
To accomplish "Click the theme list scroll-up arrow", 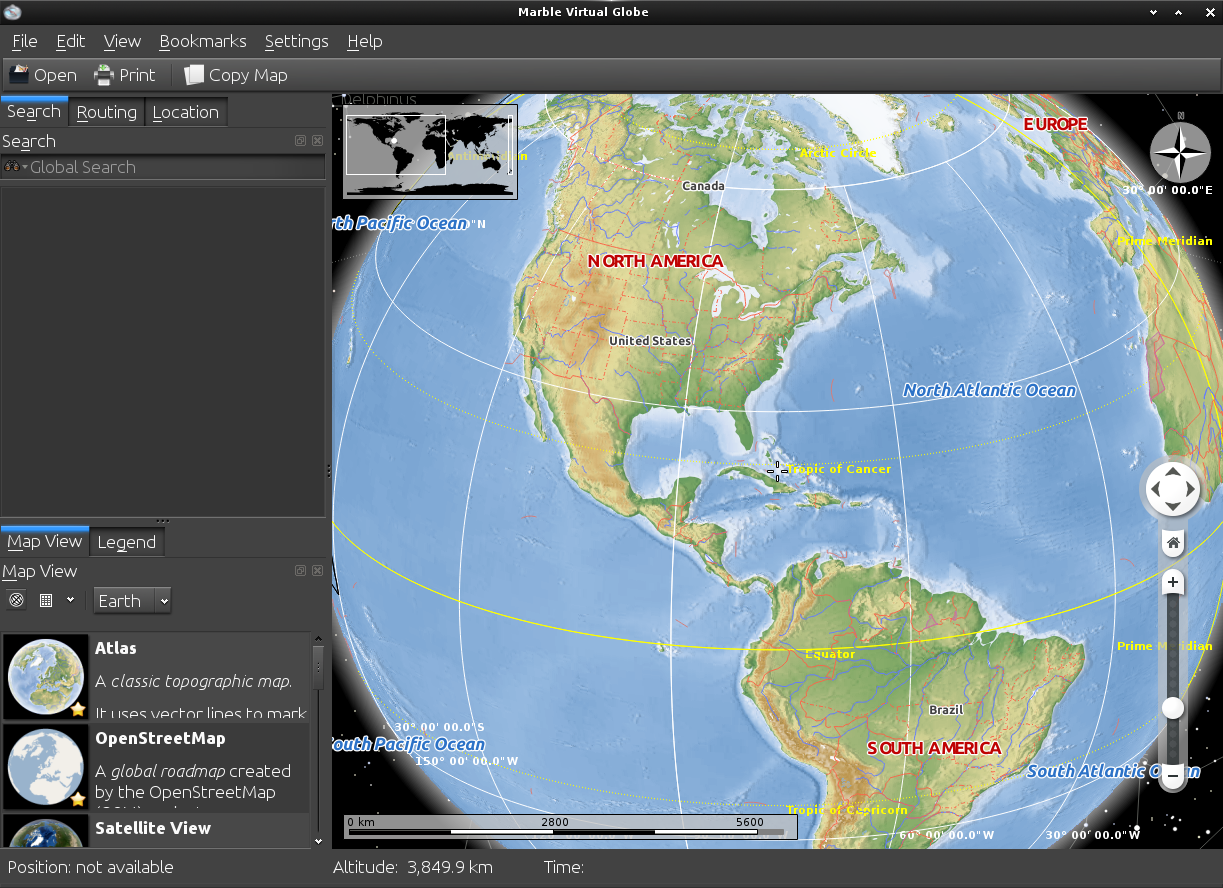I will (319, 638).
